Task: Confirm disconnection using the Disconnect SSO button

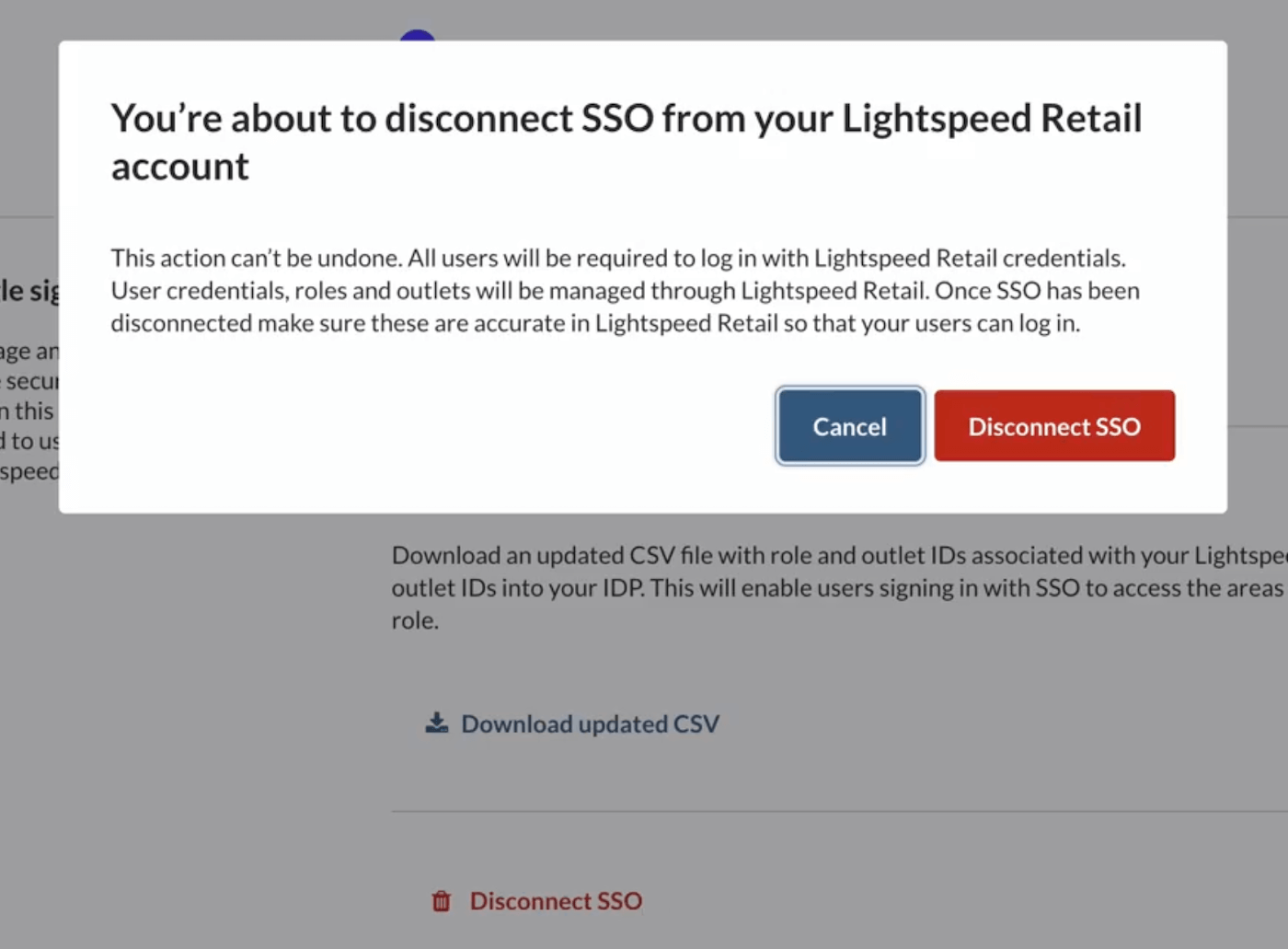Action: [x=1054, y=425]
